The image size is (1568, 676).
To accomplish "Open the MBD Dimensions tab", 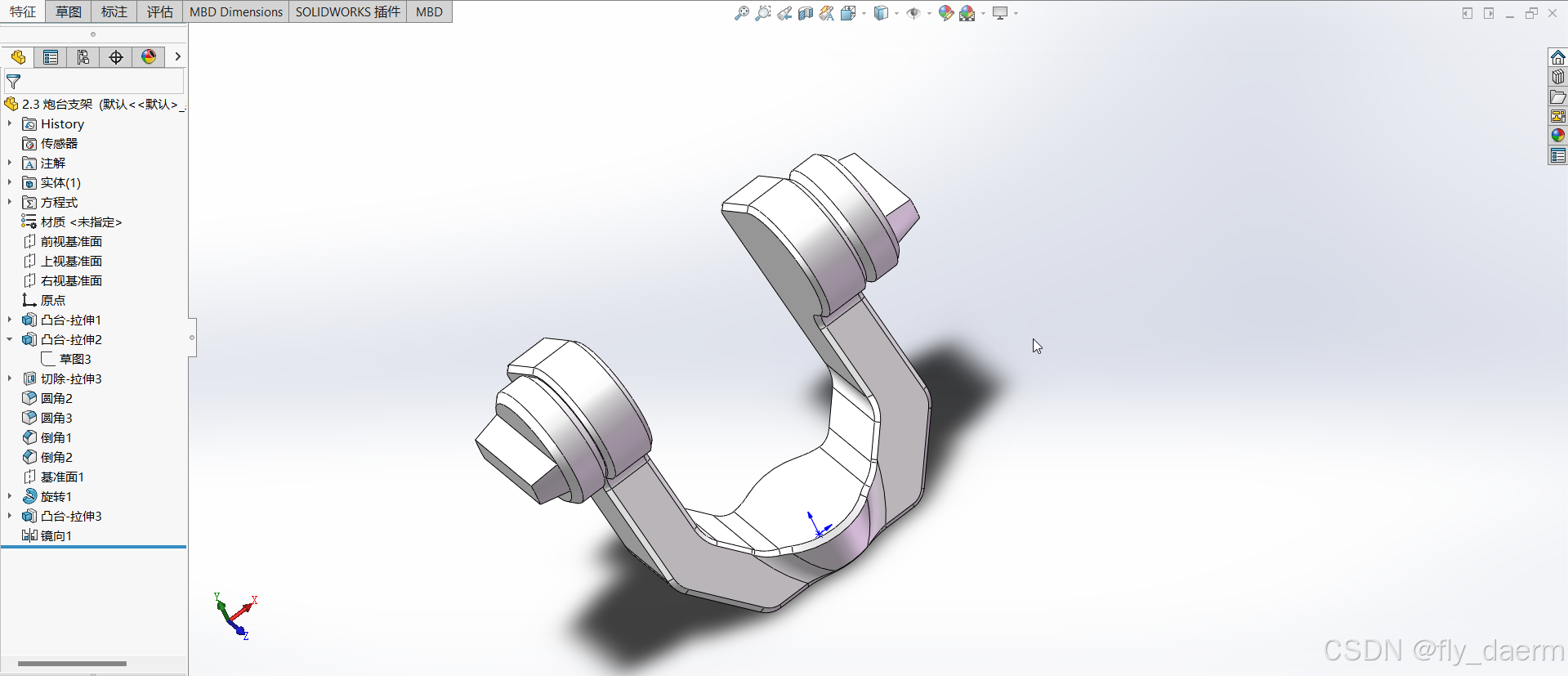I will click(236, 11).
